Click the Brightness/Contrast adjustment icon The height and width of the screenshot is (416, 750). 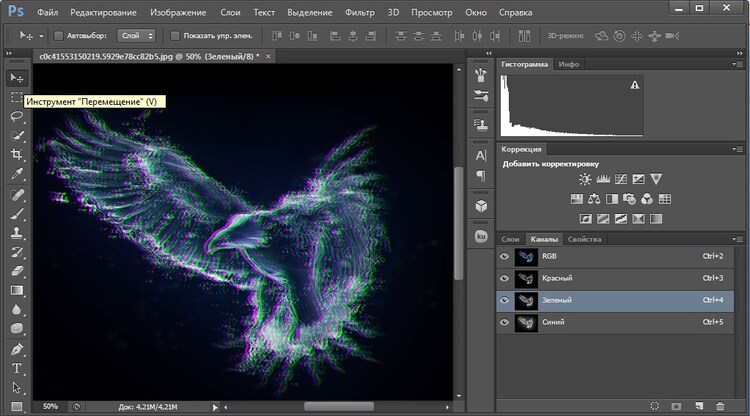(x=586, y=179)
